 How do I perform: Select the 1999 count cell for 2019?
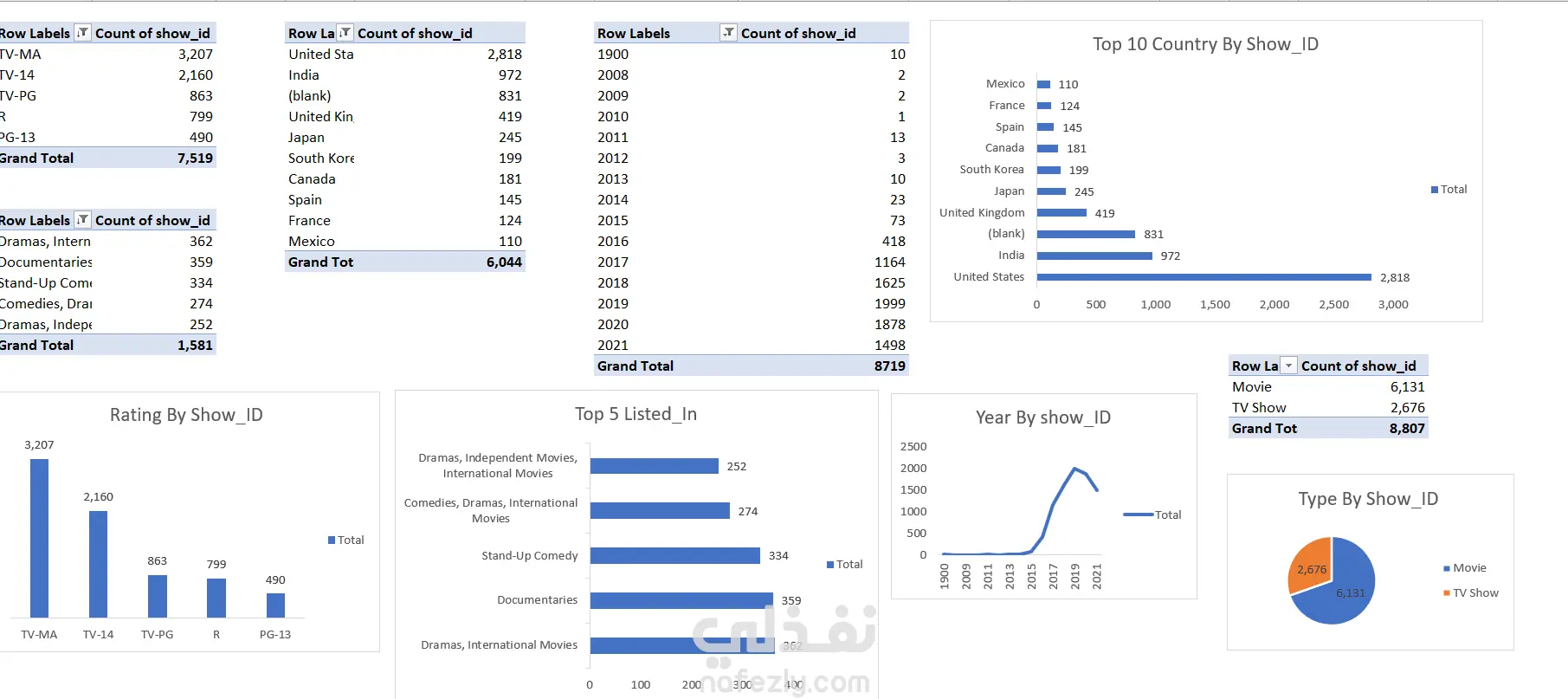pos(823,303)
